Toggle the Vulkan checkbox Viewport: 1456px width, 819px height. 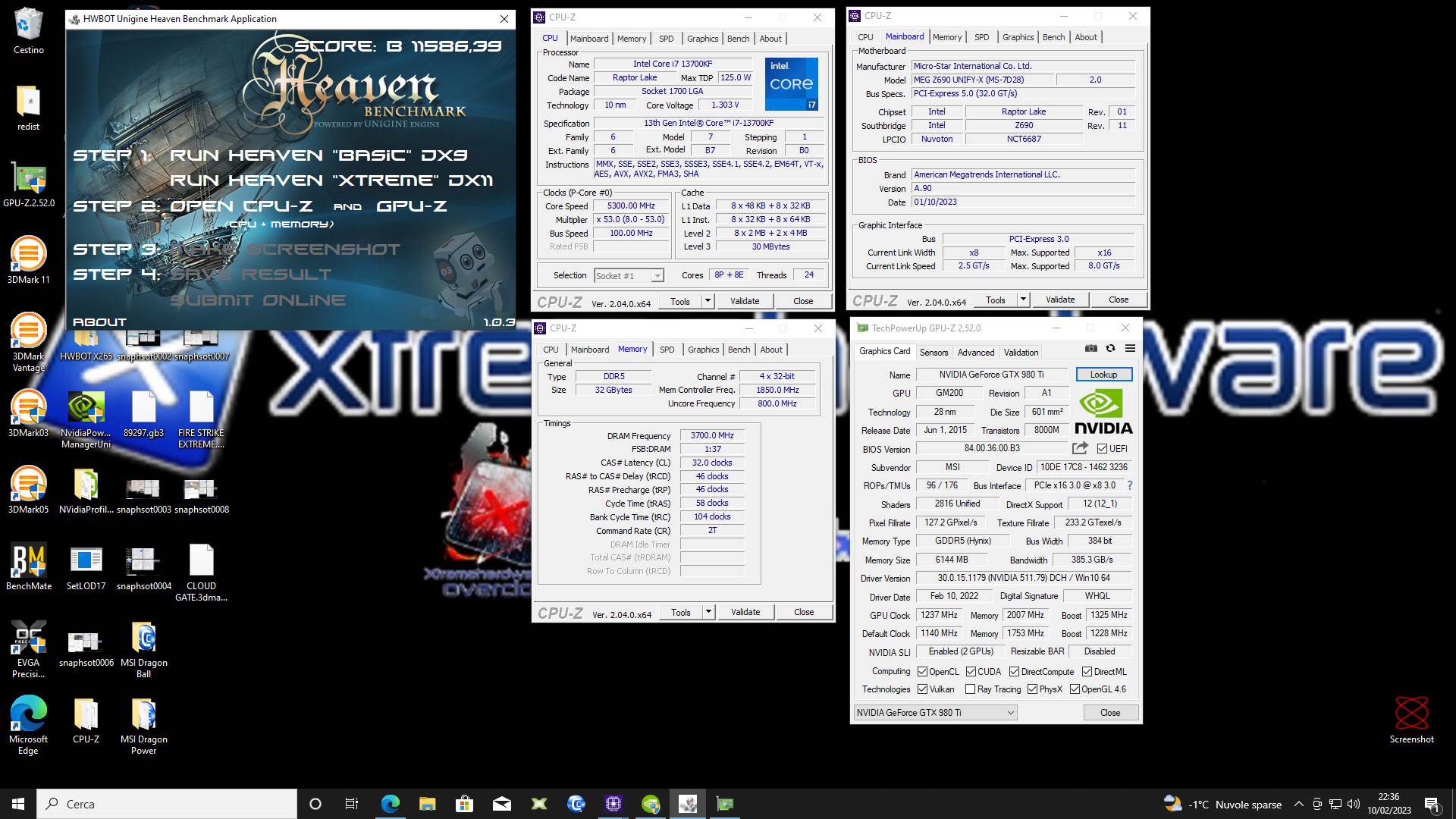click(922, 689)
